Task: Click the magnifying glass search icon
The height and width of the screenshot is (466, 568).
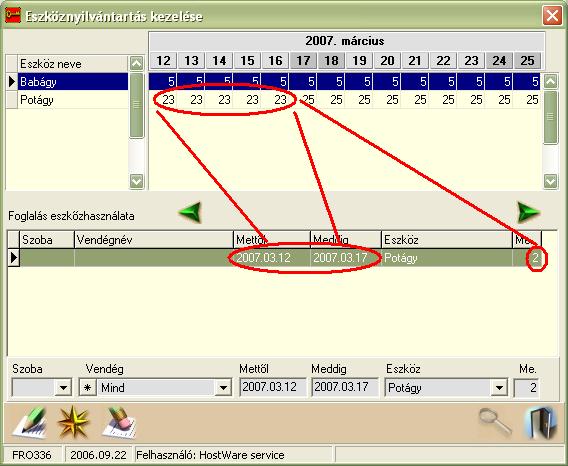Action: tap(495, 422)
